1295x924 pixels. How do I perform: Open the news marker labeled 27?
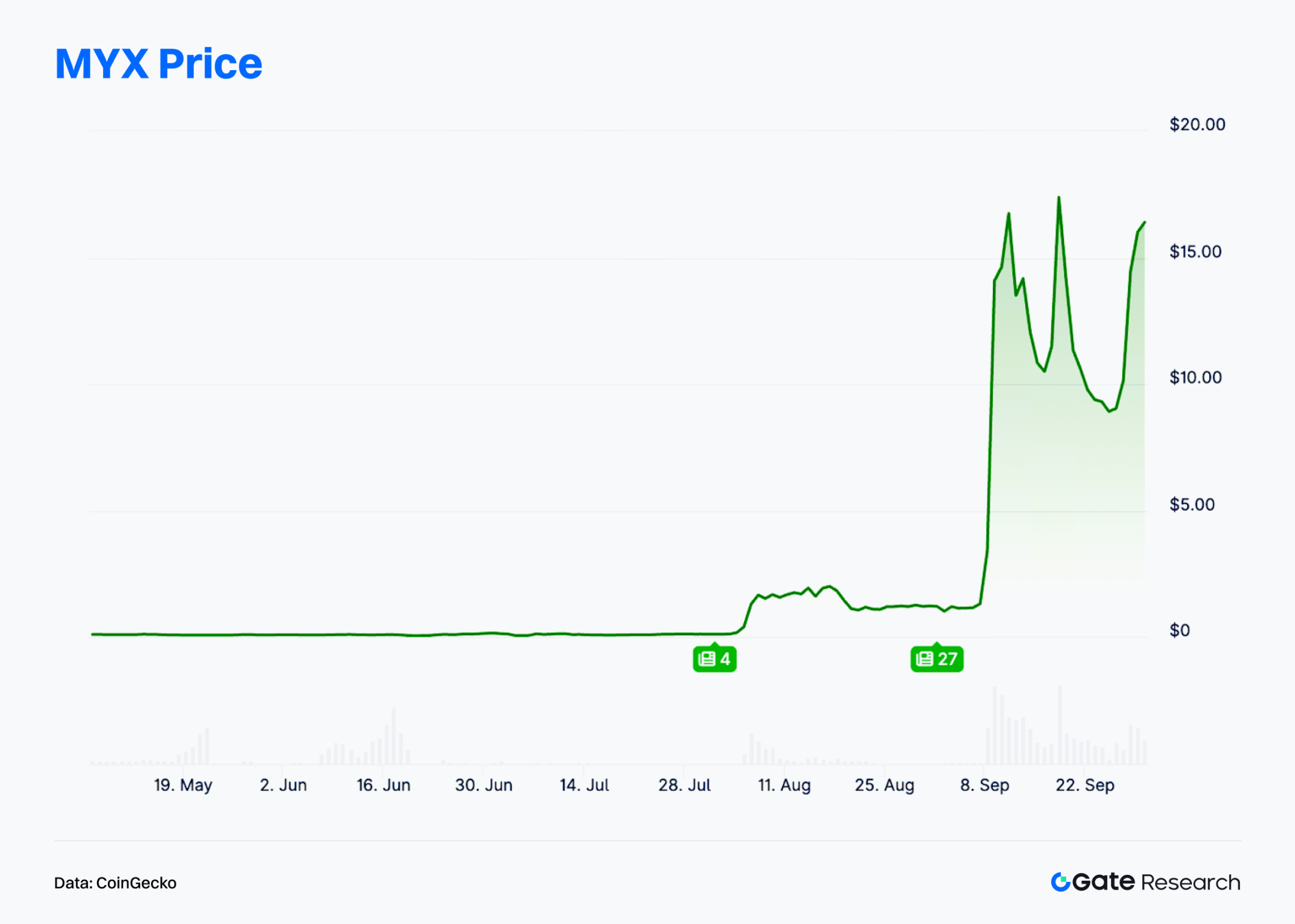(936, 659)
